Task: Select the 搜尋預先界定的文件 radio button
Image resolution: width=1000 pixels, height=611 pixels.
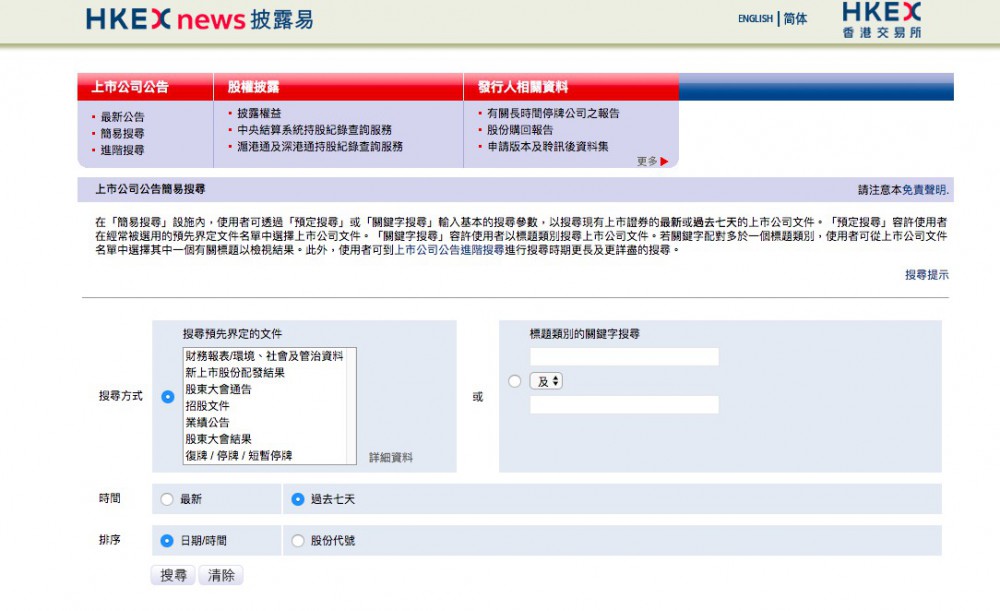Action: (x=167, y=397)
